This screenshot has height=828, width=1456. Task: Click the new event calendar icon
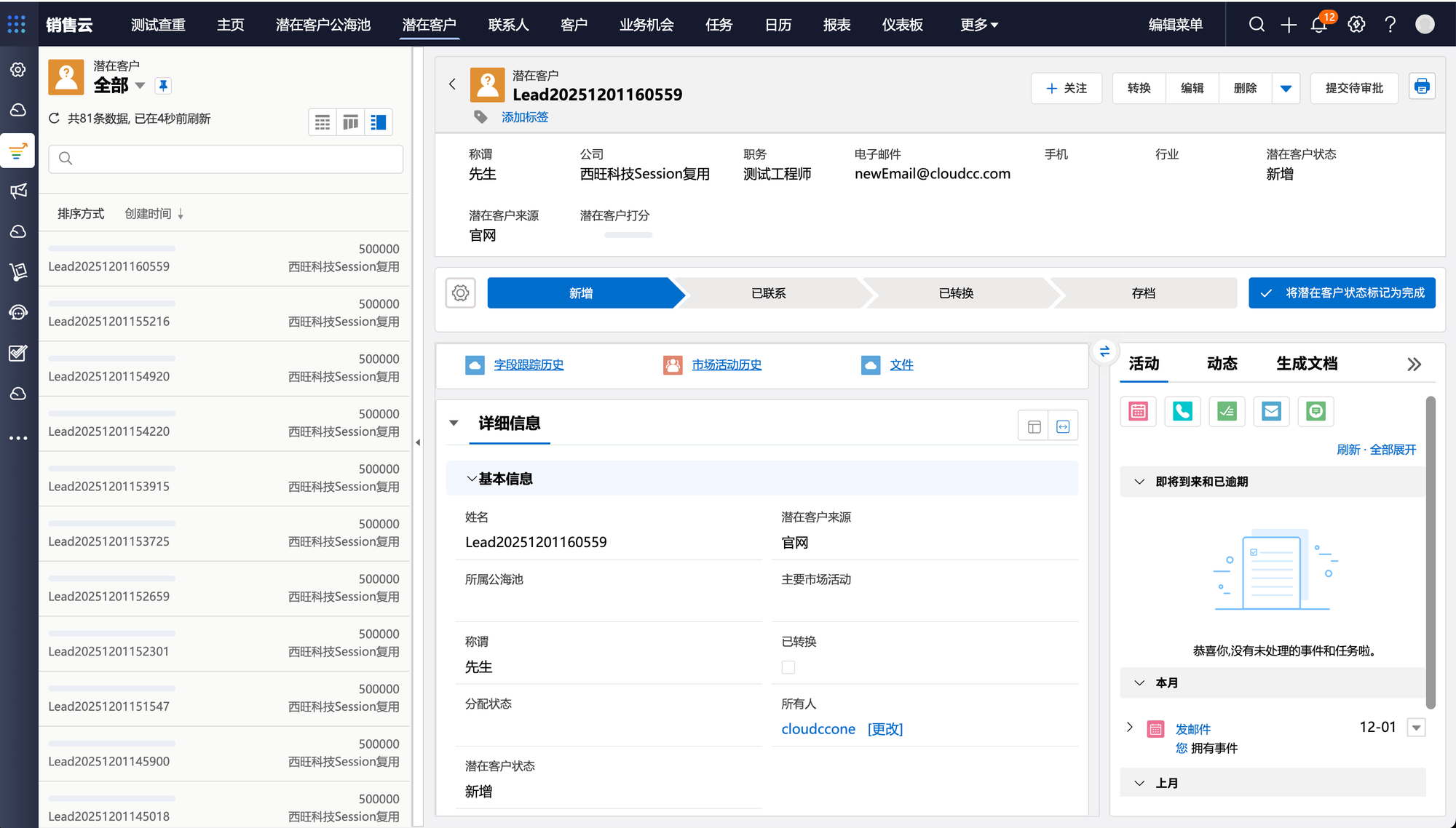[1138, 412]
